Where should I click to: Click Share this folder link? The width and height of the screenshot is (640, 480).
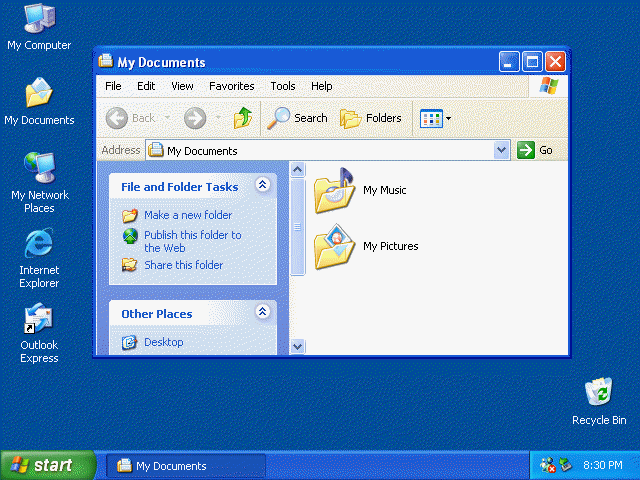183,265
